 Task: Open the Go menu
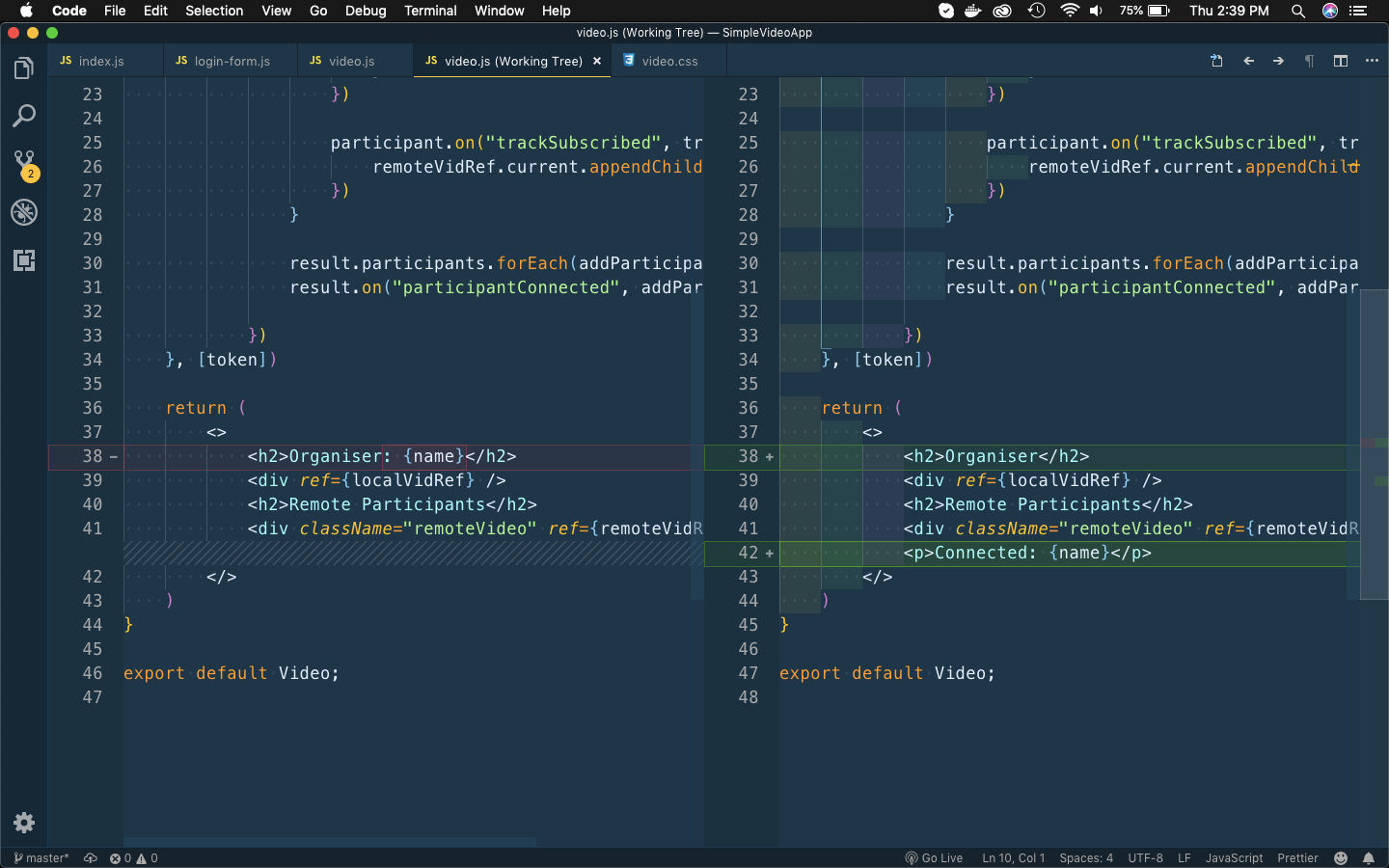tap(318, 11)
